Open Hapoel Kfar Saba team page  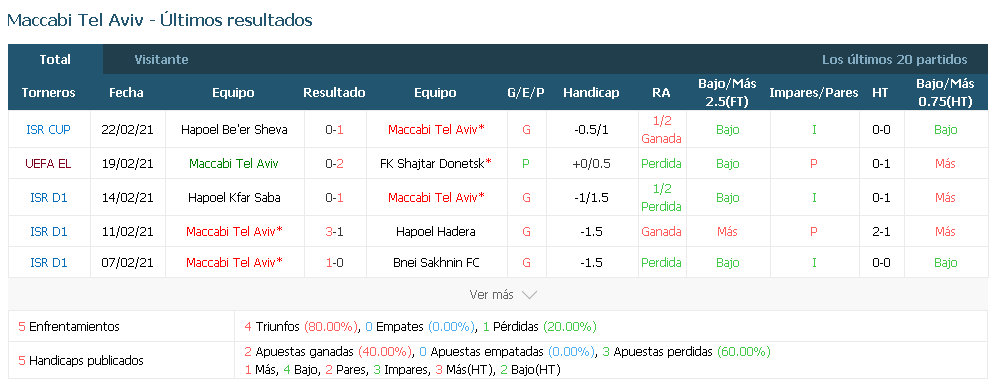coord(234,197)
